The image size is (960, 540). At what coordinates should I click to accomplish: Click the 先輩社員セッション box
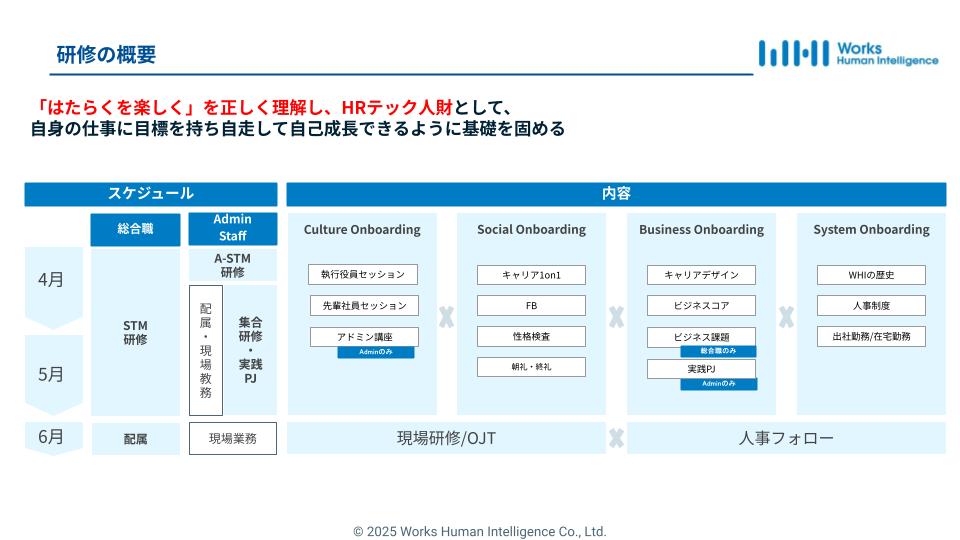[x=364, y=306]
